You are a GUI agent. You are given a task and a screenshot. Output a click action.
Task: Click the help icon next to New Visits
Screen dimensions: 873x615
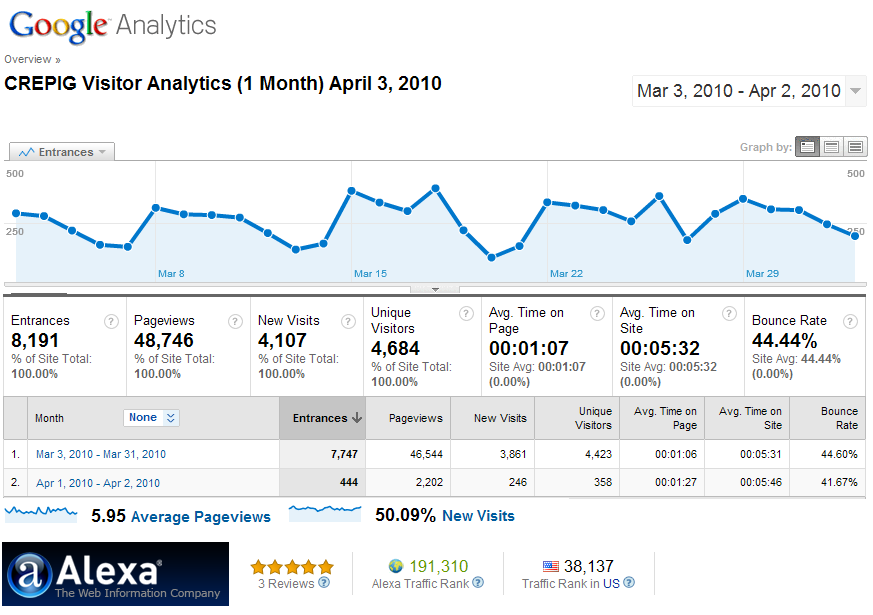(349, 322)
